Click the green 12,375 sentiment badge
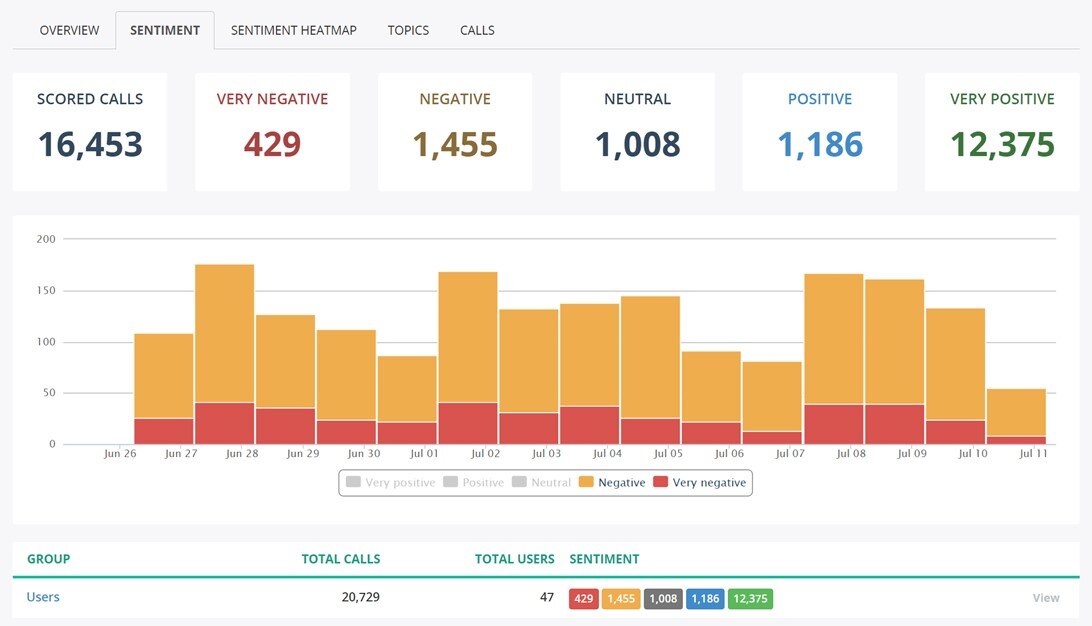This screenshot has width=1092, height=626. tap(750, 599)
